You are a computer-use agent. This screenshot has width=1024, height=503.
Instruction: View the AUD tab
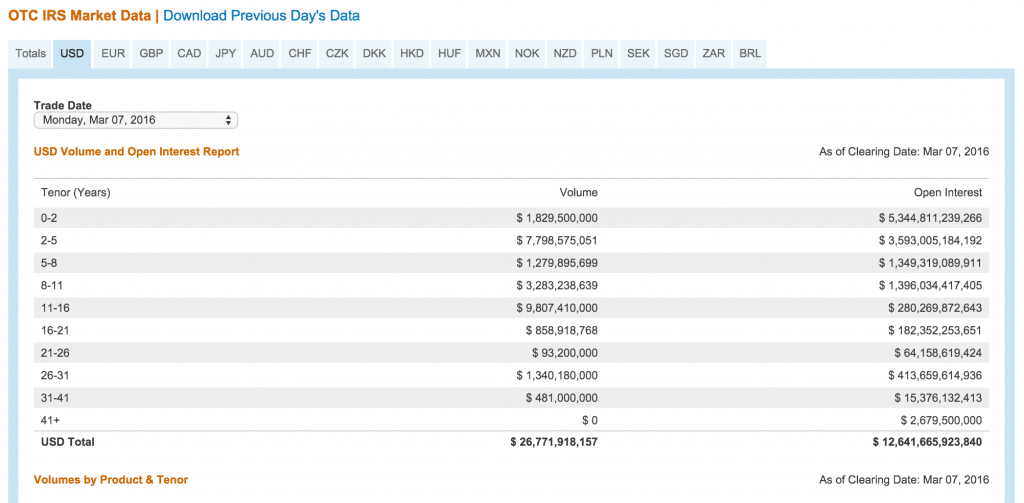(x=262, y=53)
